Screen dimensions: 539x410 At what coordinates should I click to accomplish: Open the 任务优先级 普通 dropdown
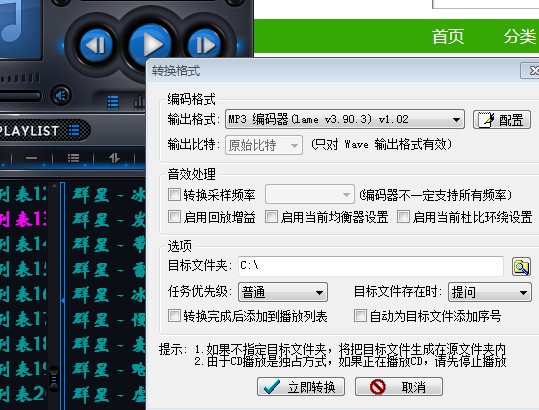pyautogui.click(x=283, y=292)
